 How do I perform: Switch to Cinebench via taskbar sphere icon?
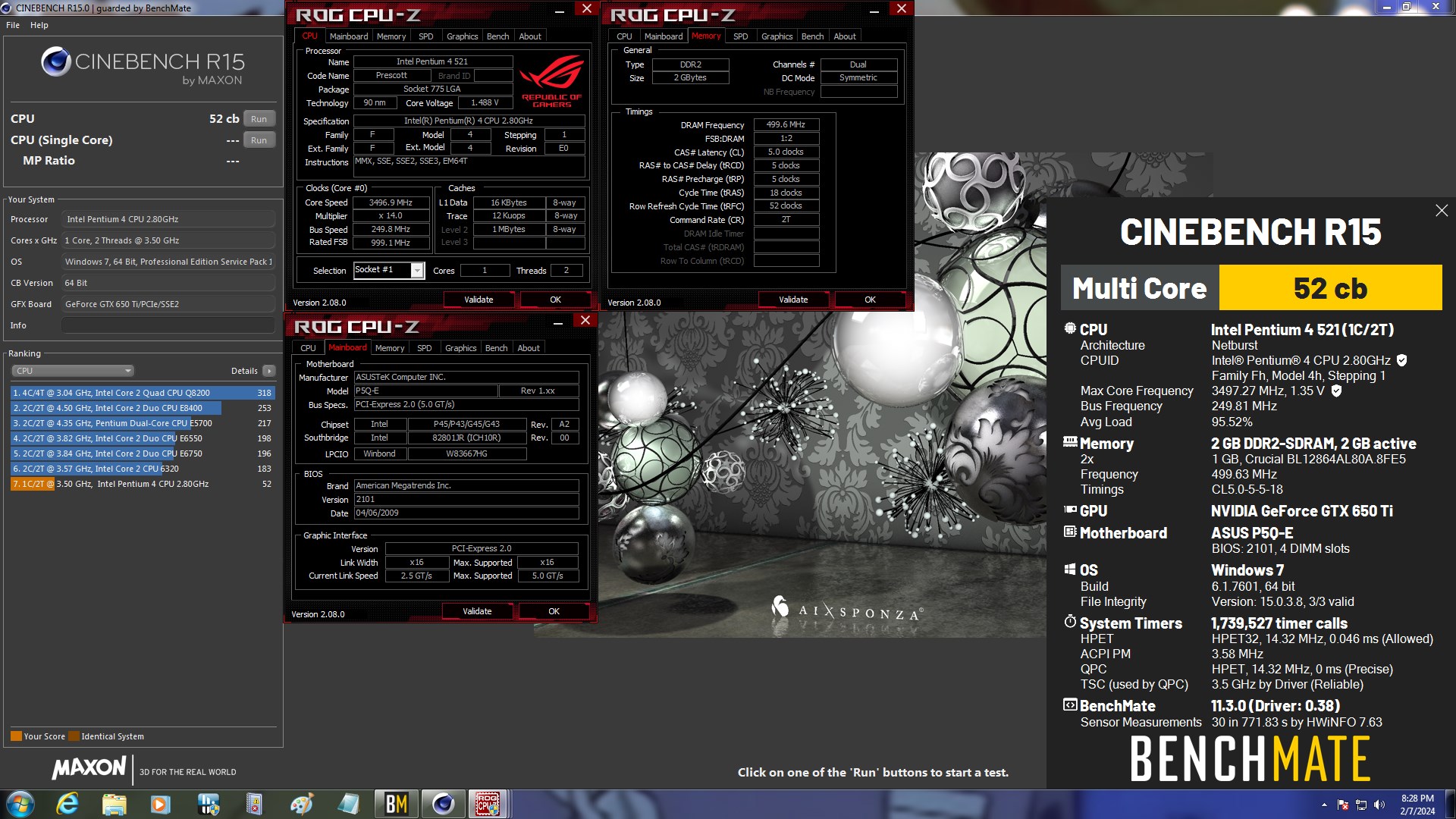(x=443, y=804)
